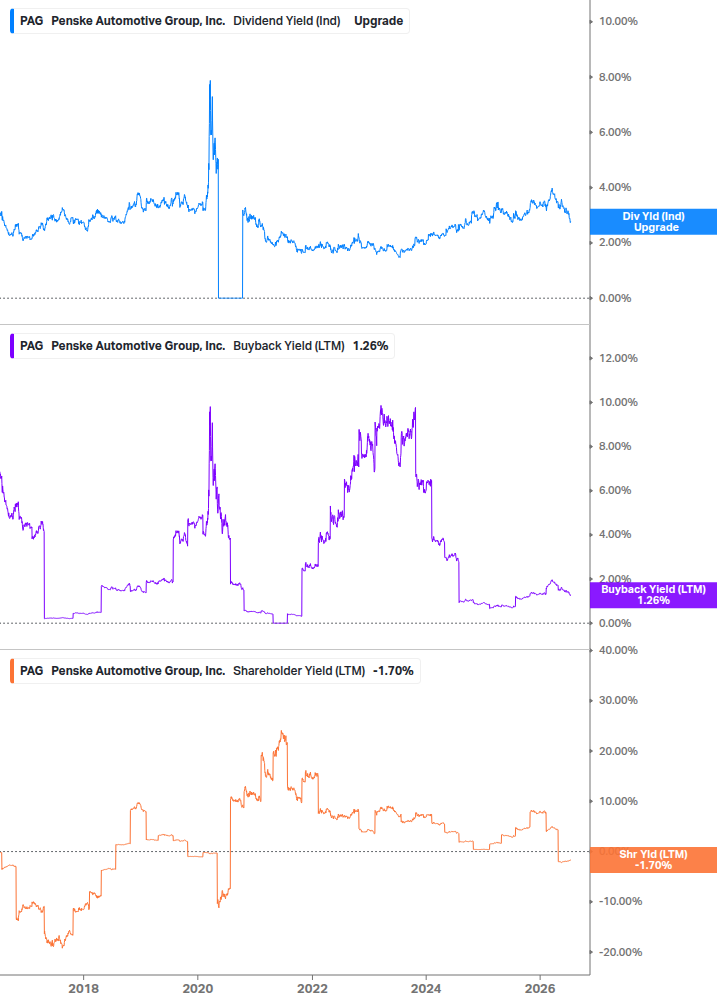717x1005 pixels.
Task: Click the blue Div Yld (Ind) Upgrade axis tag
Action: click(x=653, y=222)
